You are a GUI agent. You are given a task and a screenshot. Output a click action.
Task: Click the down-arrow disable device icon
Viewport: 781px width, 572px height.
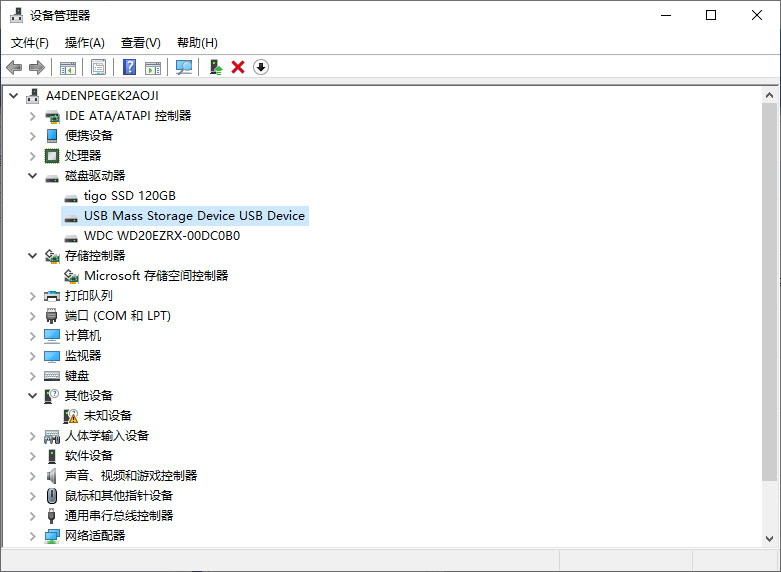pos(261,67)
